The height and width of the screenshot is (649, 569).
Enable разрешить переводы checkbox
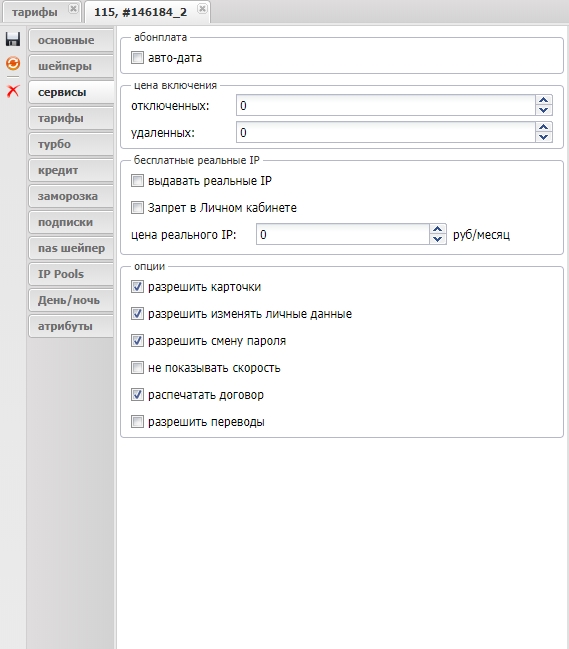point(137,421)
